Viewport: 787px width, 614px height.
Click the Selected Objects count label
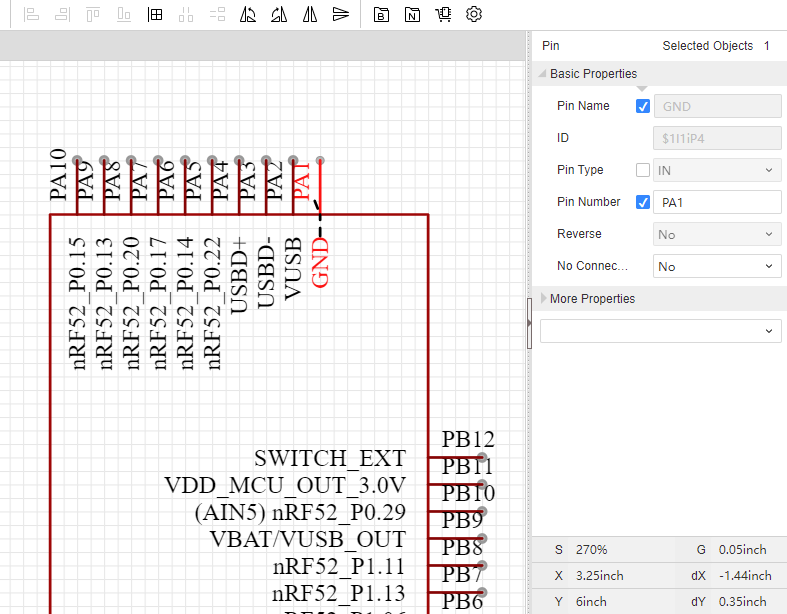pos(708,46)
